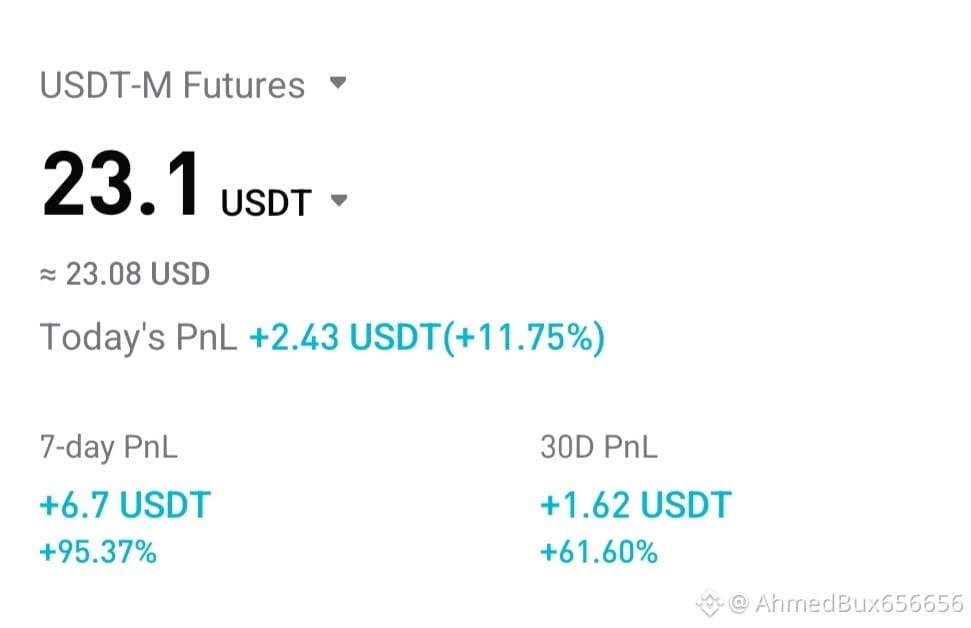Open Today's PnL label

138,338
